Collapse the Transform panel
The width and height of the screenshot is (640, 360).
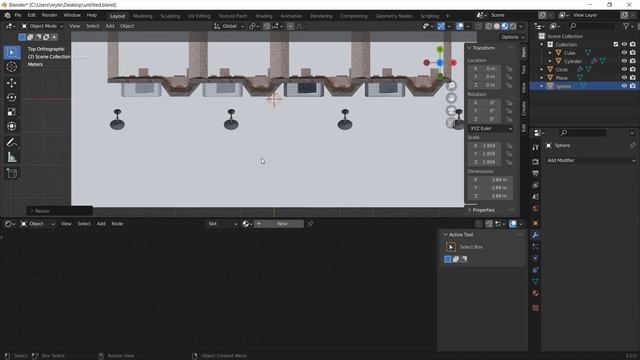(469, 48)
